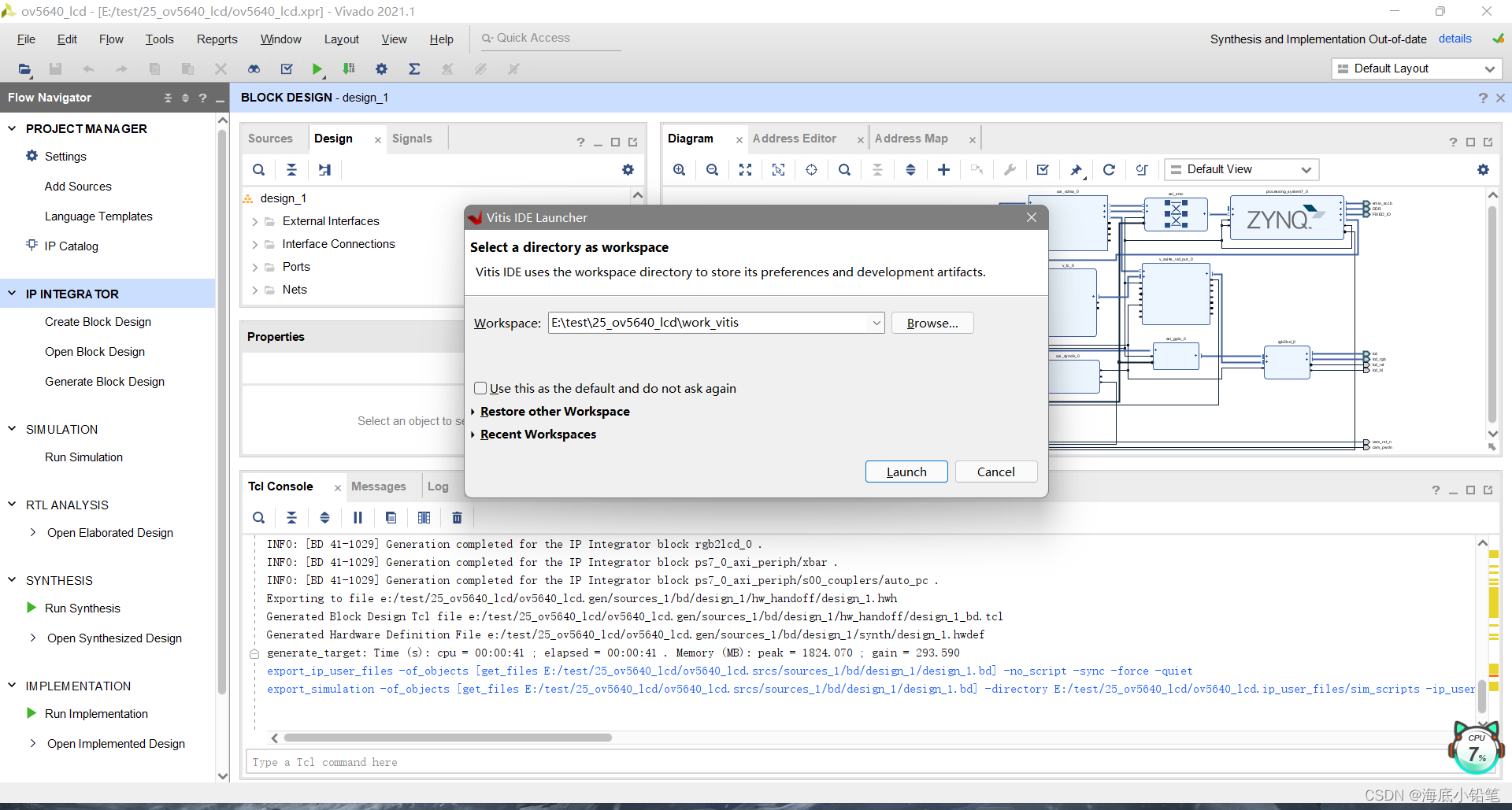The image size is (1512, 810).
Task: Open the Reports menu
Action: (x=217, y=39)
